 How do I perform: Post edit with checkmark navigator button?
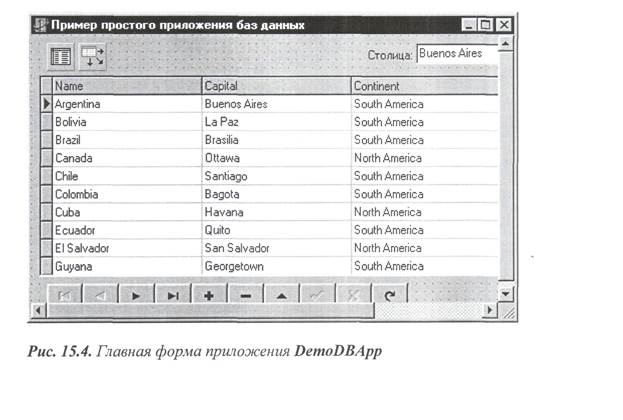point(317,295)
